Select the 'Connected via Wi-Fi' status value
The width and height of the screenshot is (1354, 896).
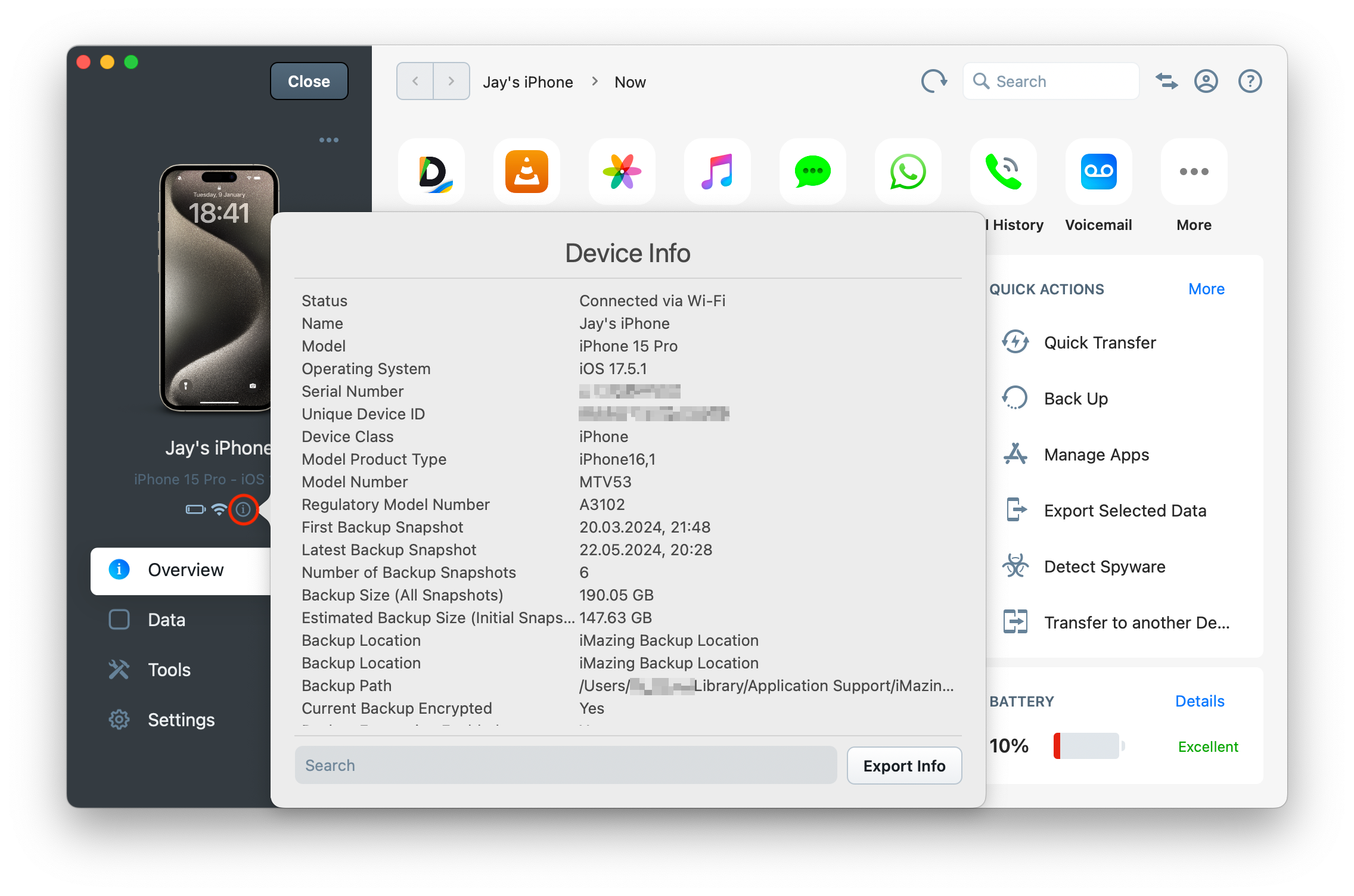point(652,301)
